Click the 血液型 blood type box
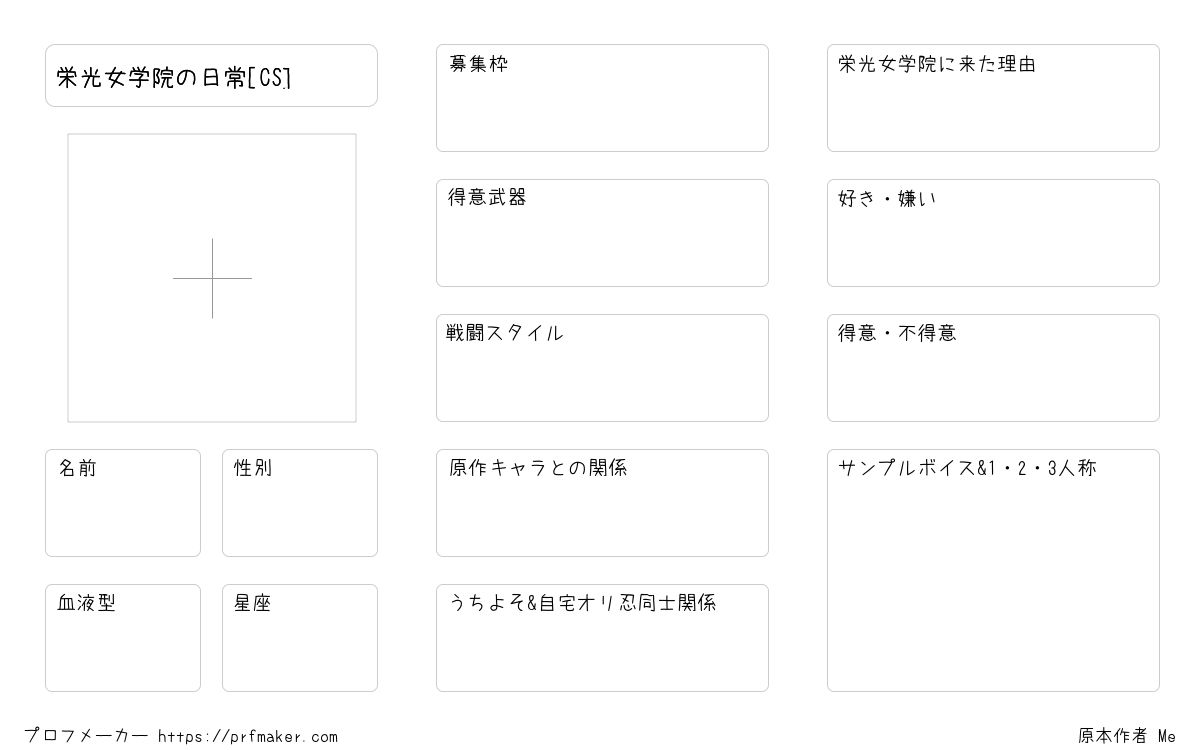1200x750 pixels. (123, 638)
